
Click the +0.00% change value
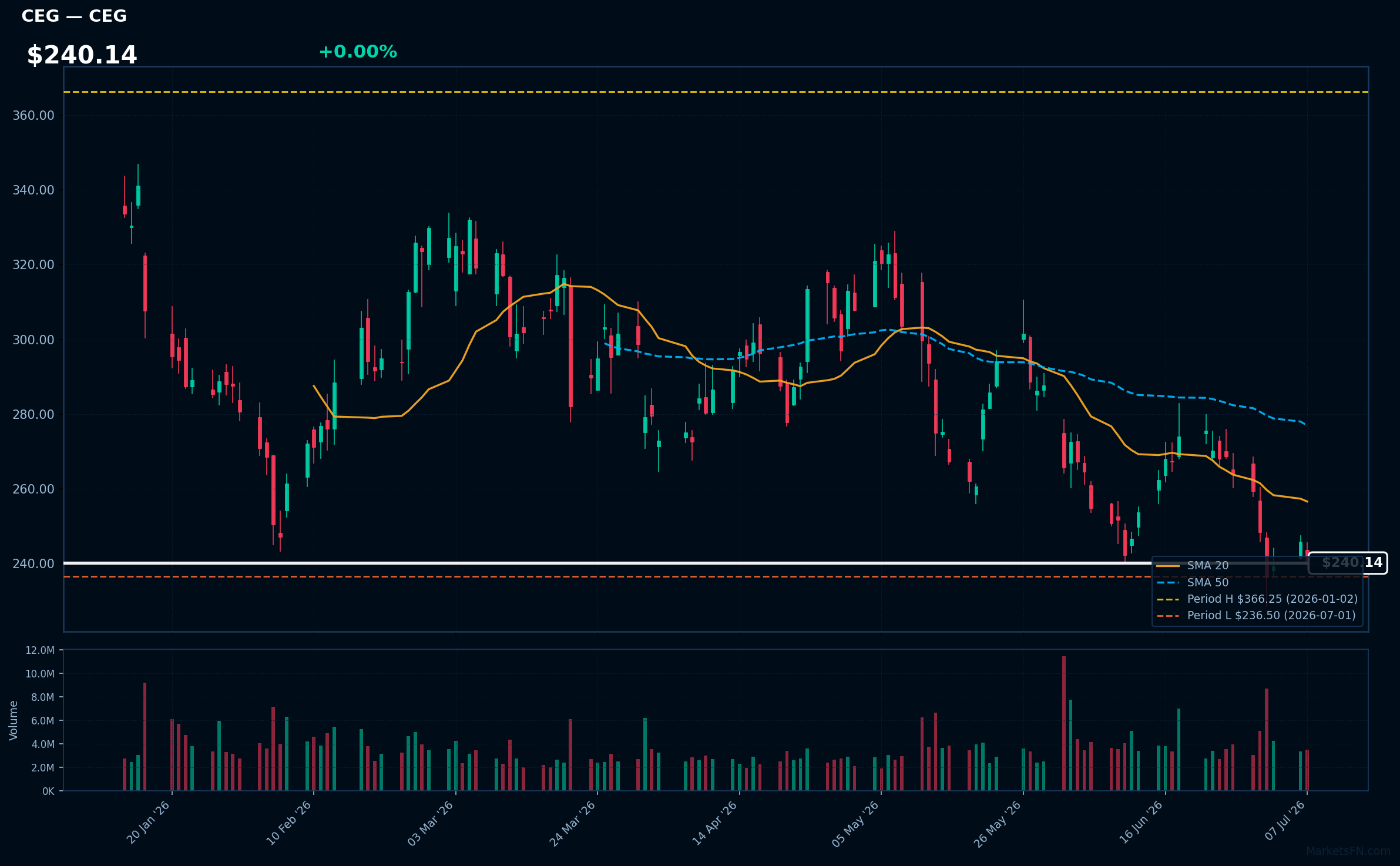[358, 52]
